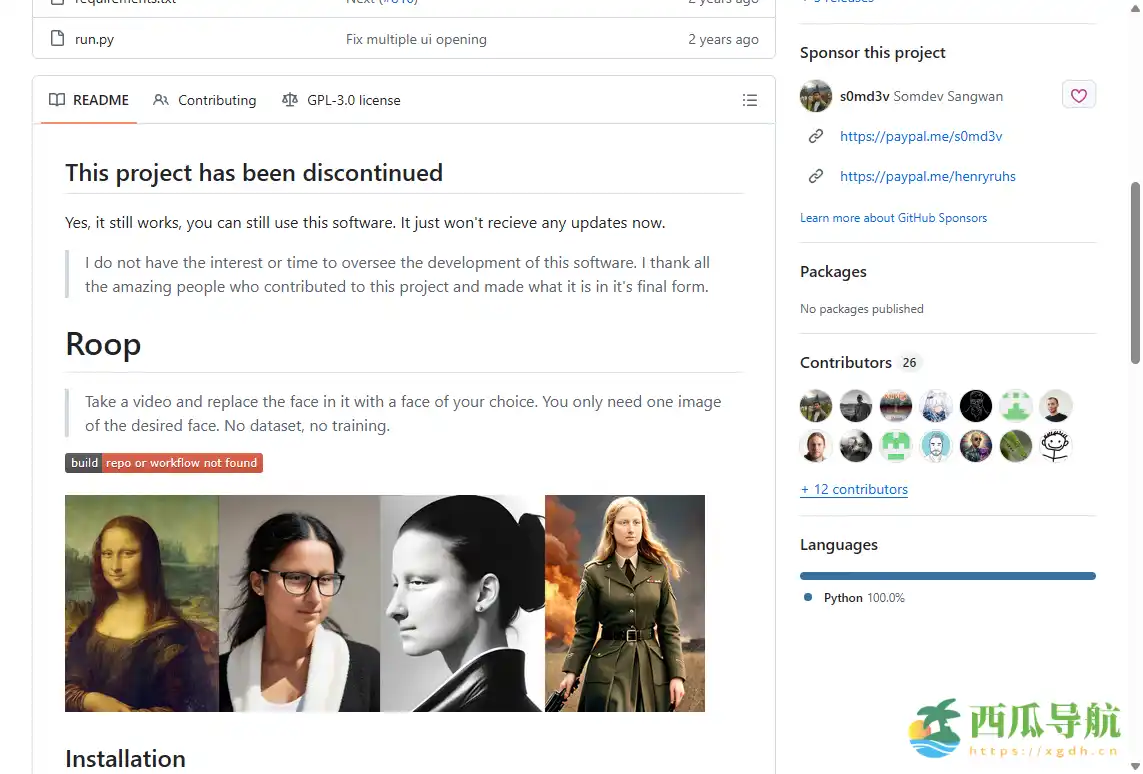Click the stick-figure contributor avatar
This screenshot has height=774, width=1143.
(1056, 446)
